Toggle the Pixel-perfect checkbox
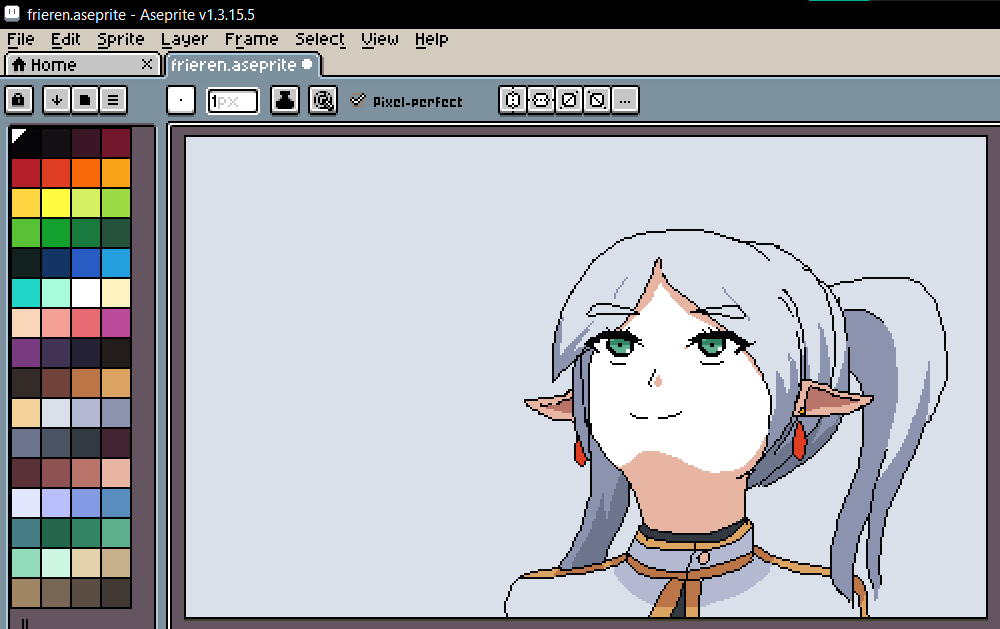Viewport: 1000px width, 629px height. tap(406, 101)
